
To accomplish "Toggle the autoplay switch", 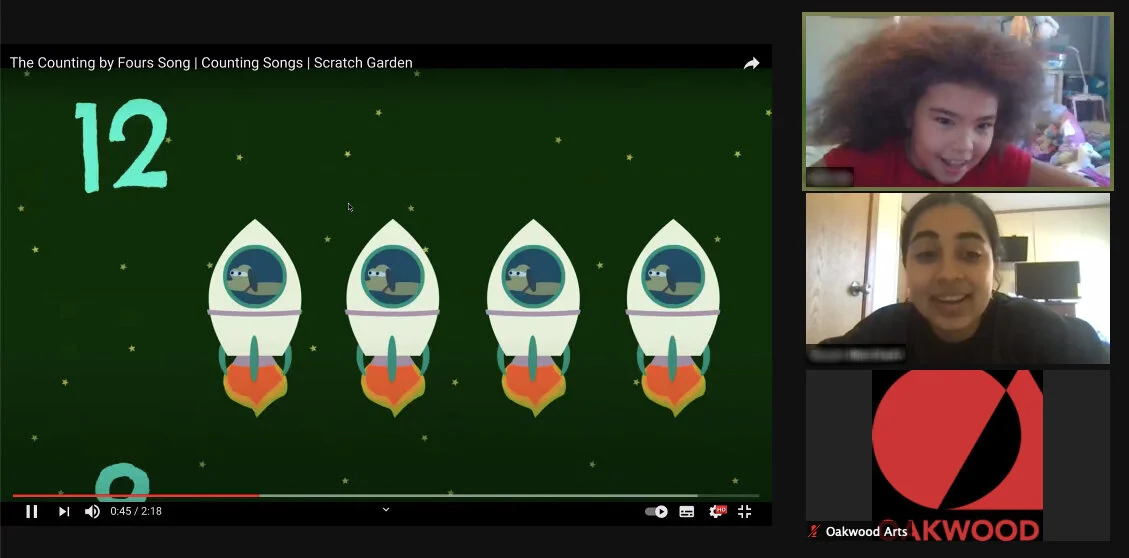I will click(x=656, y=511).
